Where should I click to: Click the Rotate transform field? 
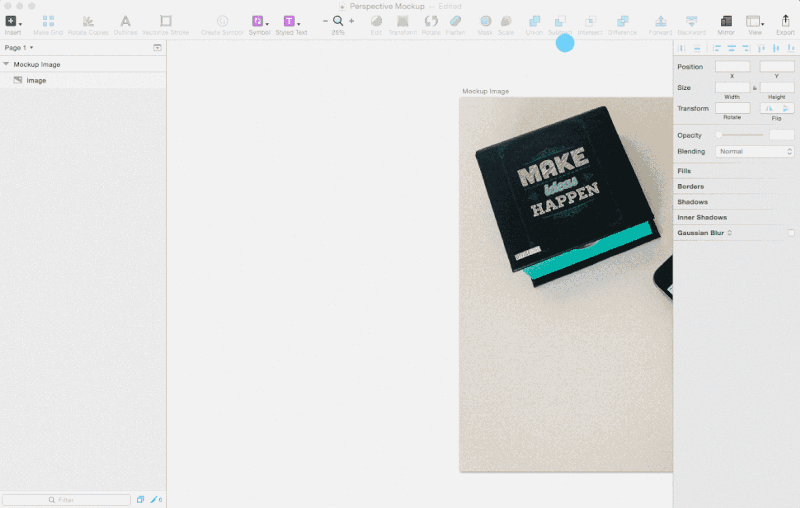coord(733,108)
